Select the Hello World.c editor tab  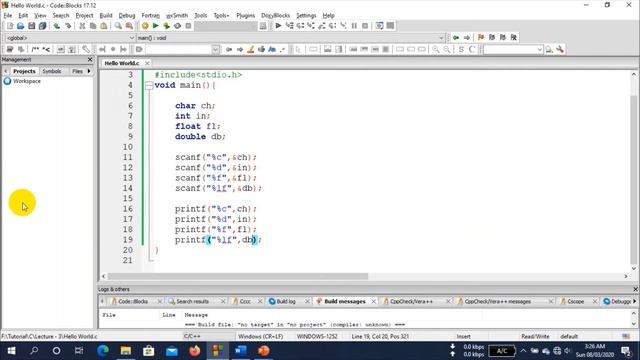[122, 63]
